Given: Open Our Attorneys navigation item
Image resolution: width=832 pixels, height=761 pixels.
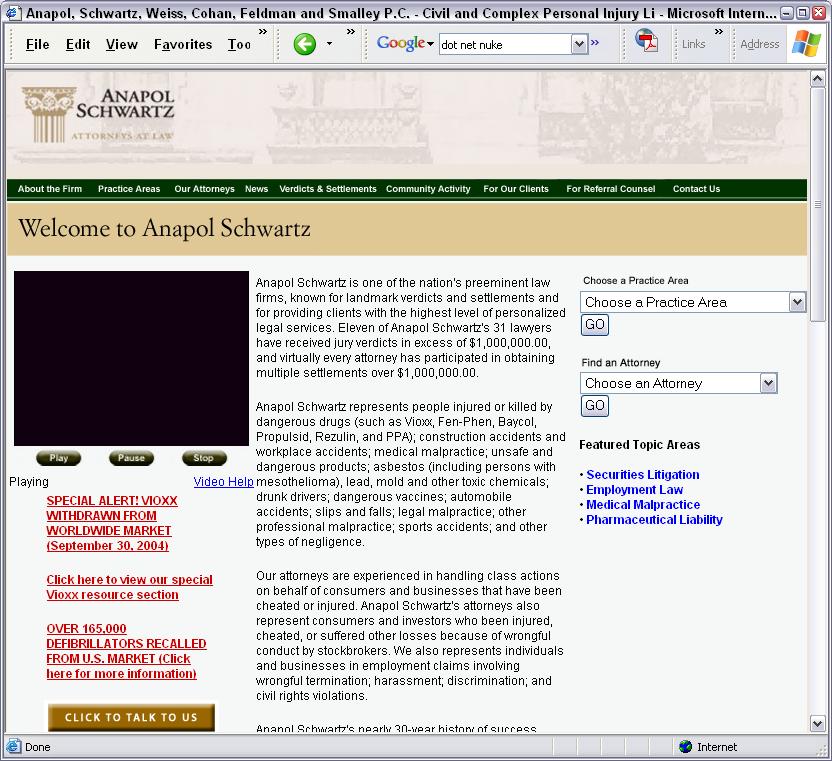Looking at the screenshot, I should tap(204, 189).
